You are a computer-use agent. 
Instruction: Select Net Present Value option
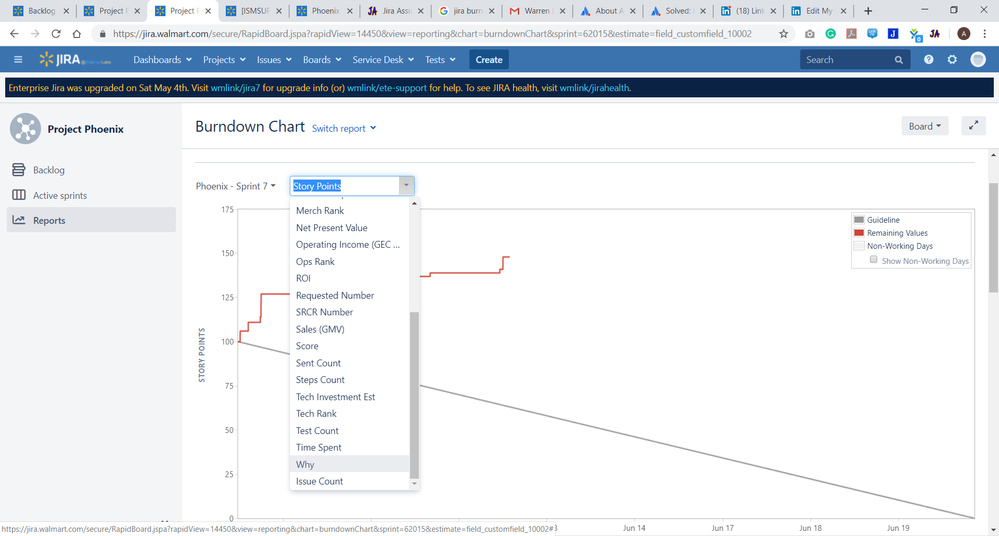(349, 228)
